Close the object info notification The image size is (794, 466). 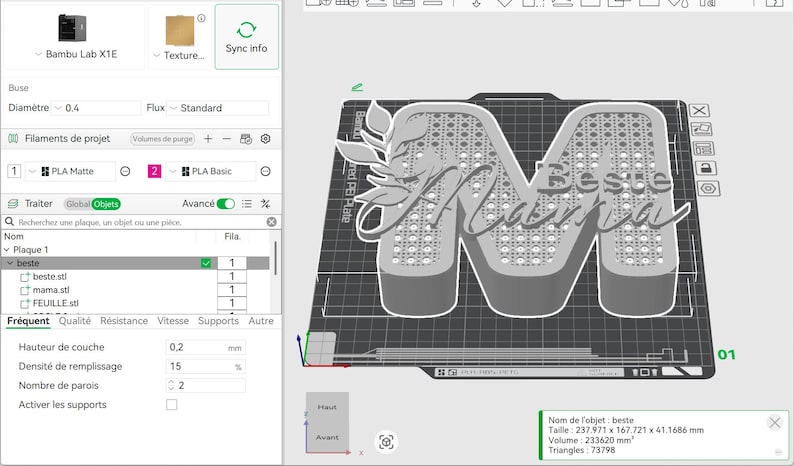[x=775, y=422]
